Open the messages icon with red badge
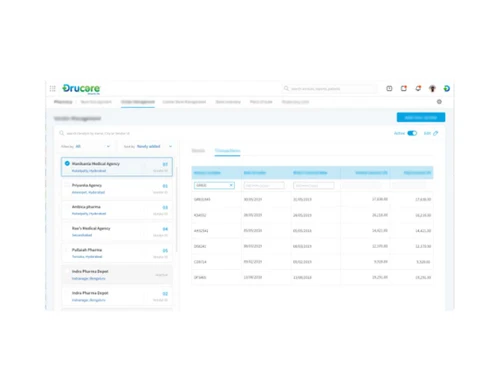This screenshot has width=500, height=375. 404,88
